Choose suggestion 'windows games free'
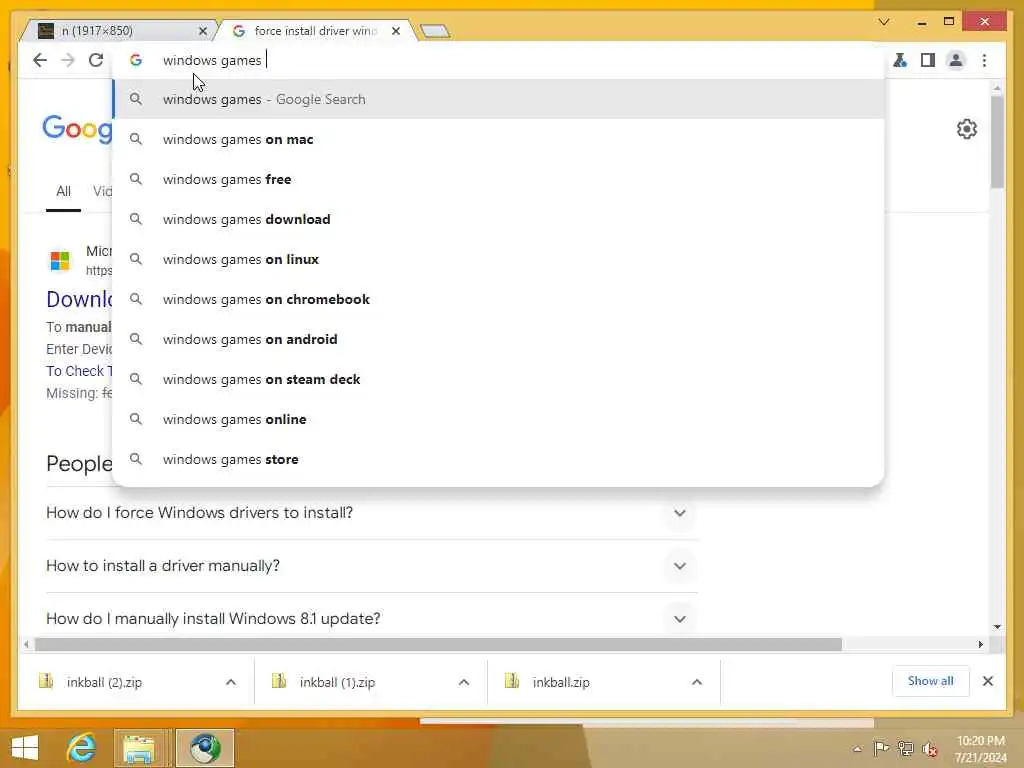 click(499, 179)
